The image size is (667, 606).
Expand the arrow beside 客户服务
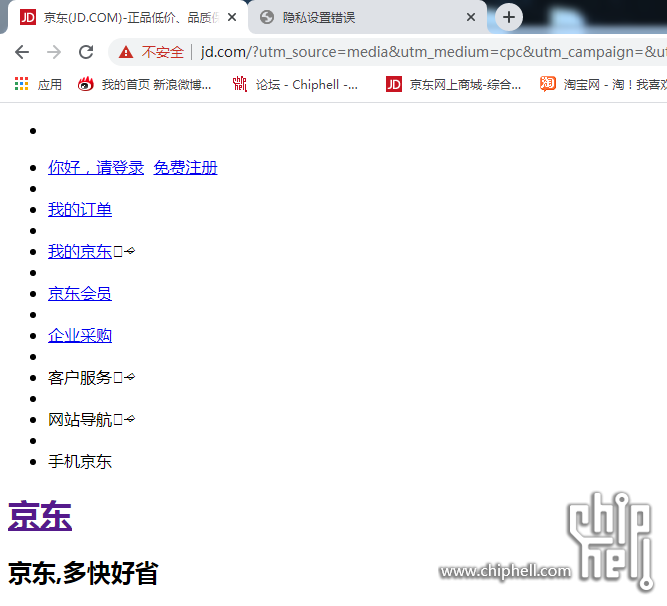click(x=130, y=377)
